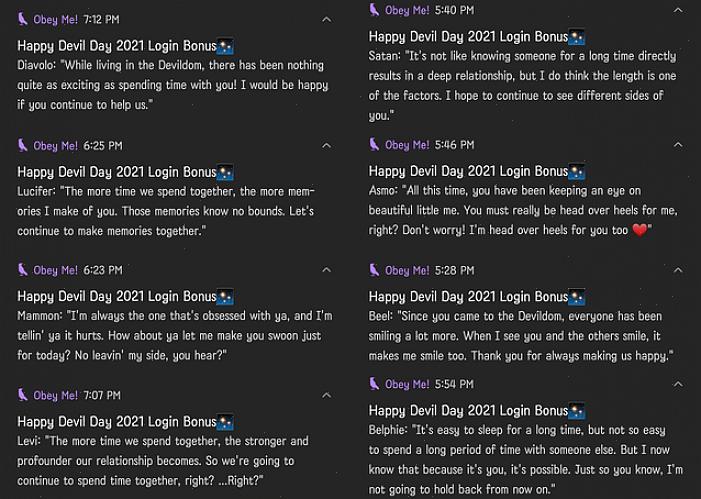
Task: Collapse the 5:40 PM Satan notification
Action: pos(678,10)
